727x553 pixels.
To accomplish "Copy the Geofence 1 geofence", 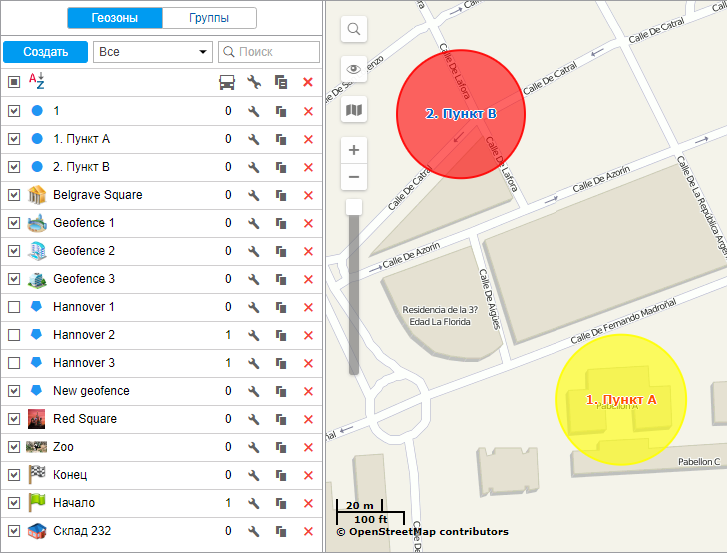I will 281,223.
